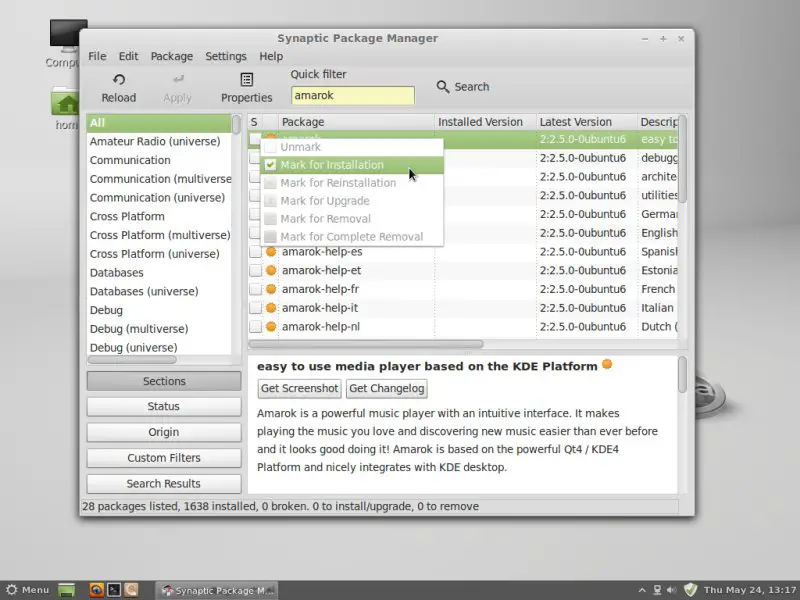Click the orange status icon for amarok-help-it
Image resolution: width=800 pixels, height=600 pixels.
(271, 308)
